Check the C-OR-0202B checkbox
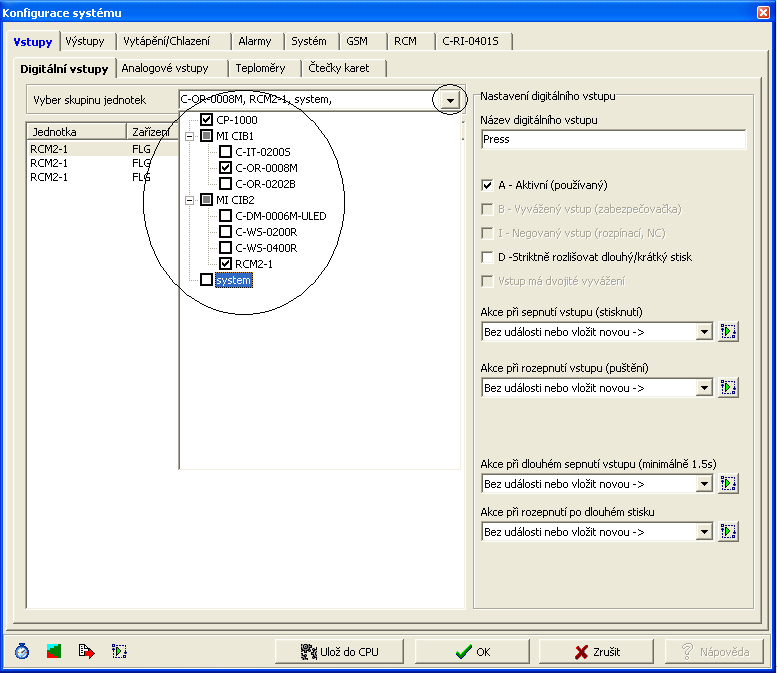This screenshot has width=777, height=673. (225, 184)
